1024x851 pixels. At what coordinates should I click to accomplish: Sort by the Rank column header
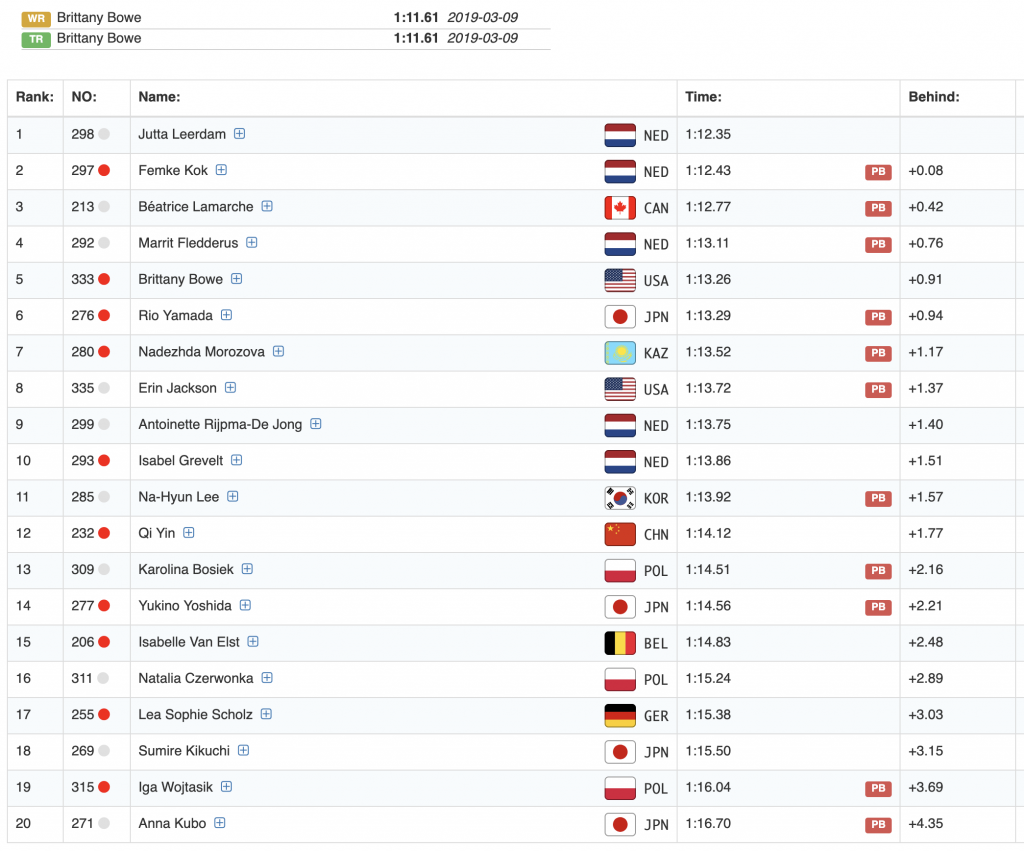(35, 97)
